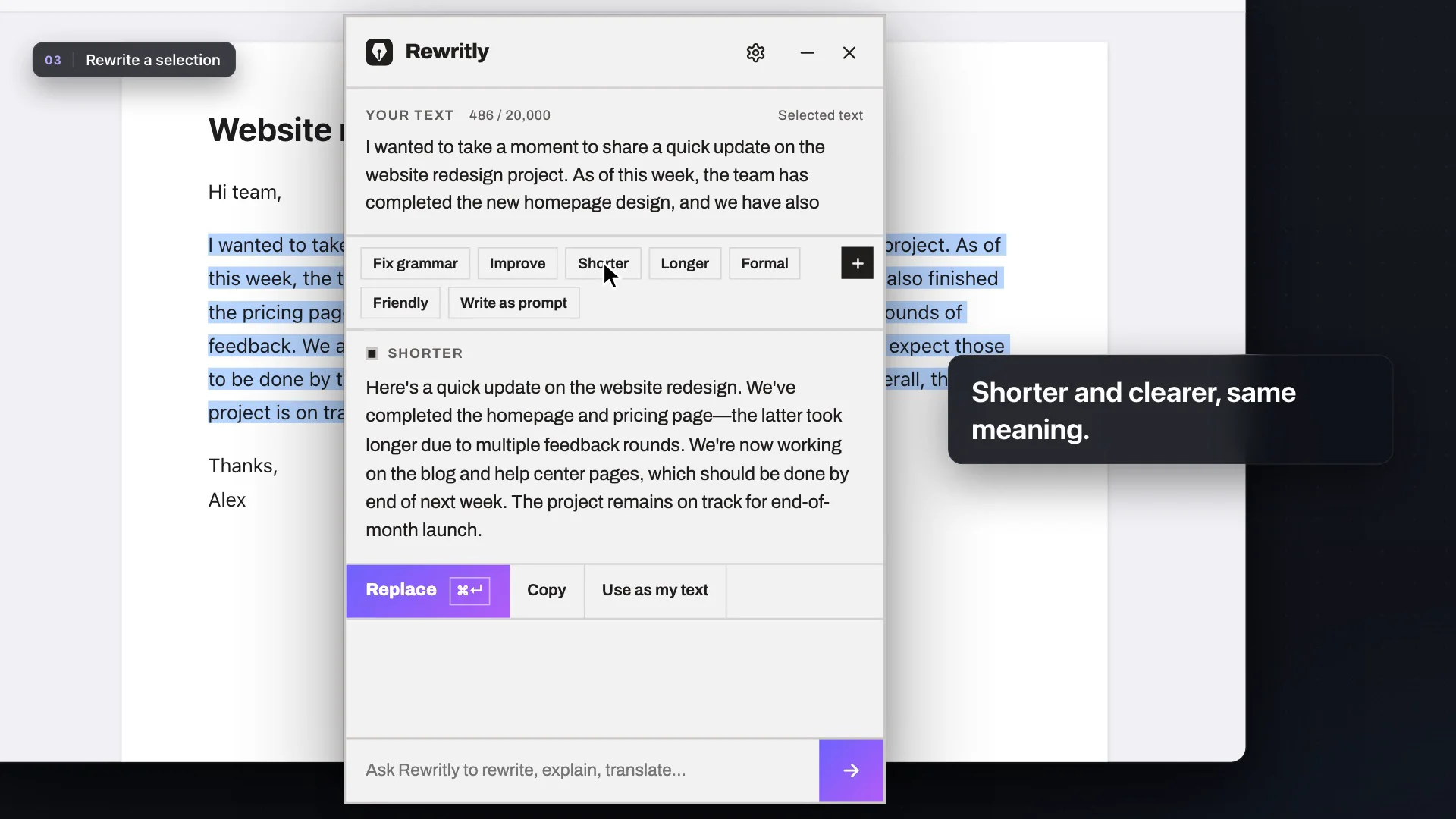Screen dimensions: 1456x819
Task: Add a custom action with plus button
Action: tap(857, 263)
